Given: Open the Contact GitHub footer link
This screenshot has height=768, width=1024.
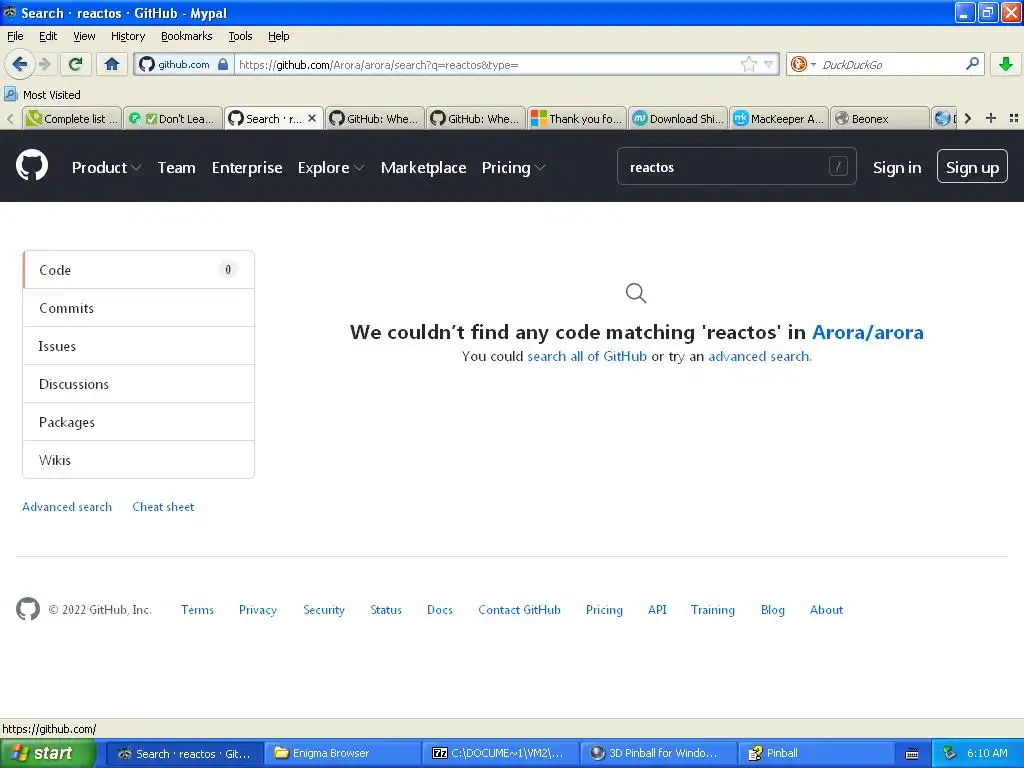Looking at the screenshot, I should (x=519, y=610).
